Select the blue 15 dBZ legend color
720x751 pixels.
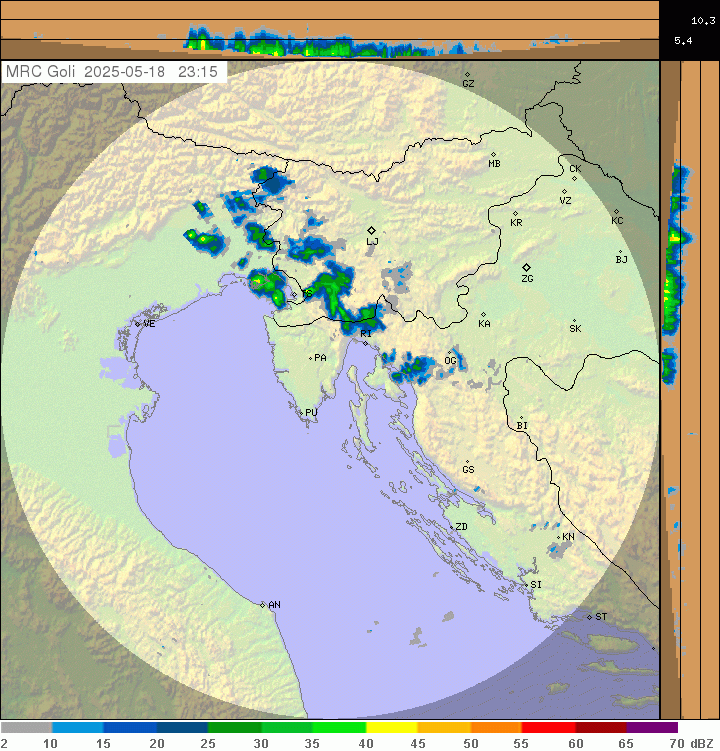click(130, 728)
